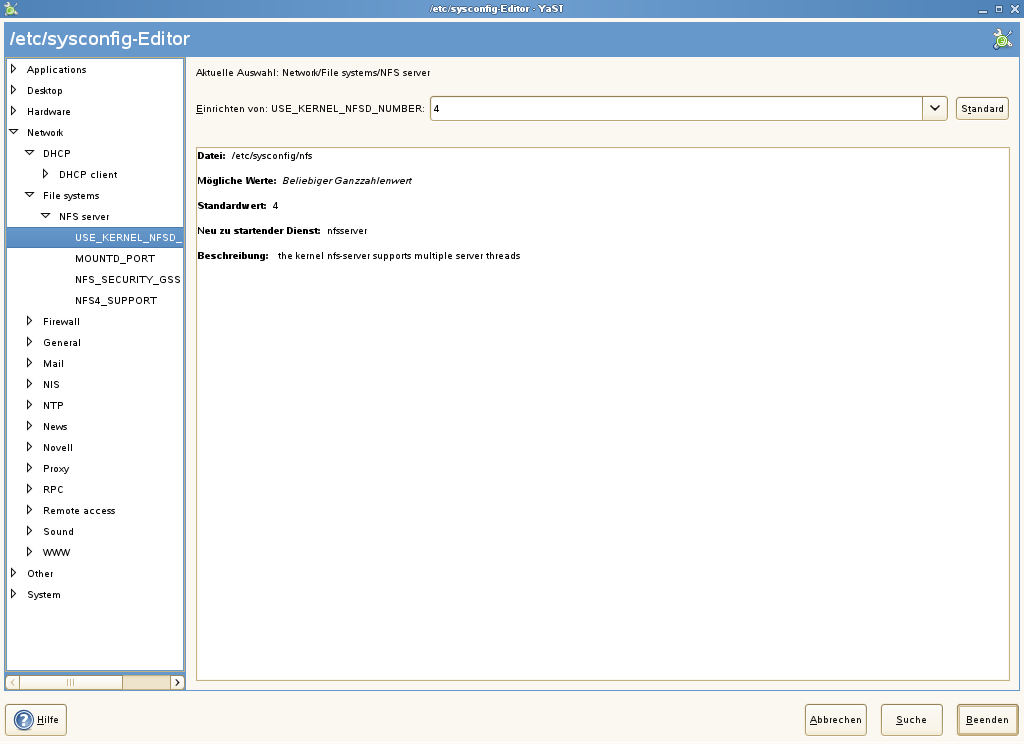
Task: Reset value with the Standard button
Action: pos(982,108)
